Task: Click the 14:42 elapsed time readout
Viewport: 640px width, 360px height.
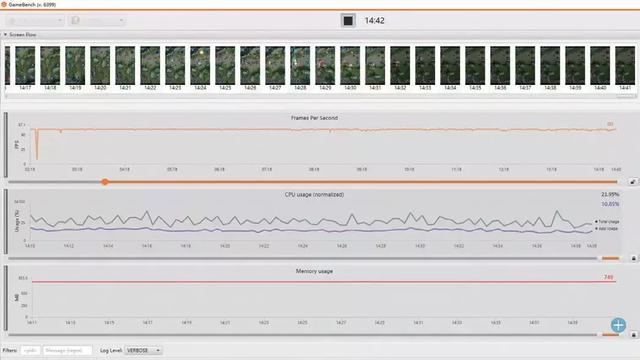Action: pyautogui.click(x=374, y=20)
